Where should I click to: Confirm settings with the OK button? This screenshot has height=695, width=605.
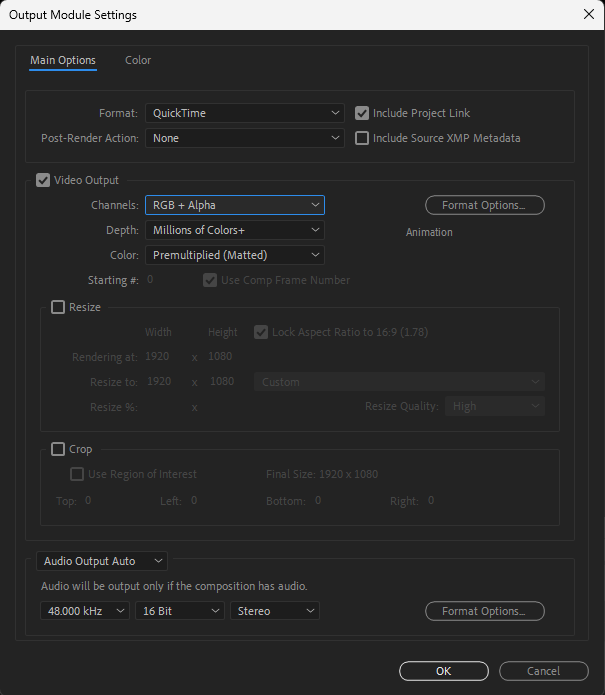443,671
